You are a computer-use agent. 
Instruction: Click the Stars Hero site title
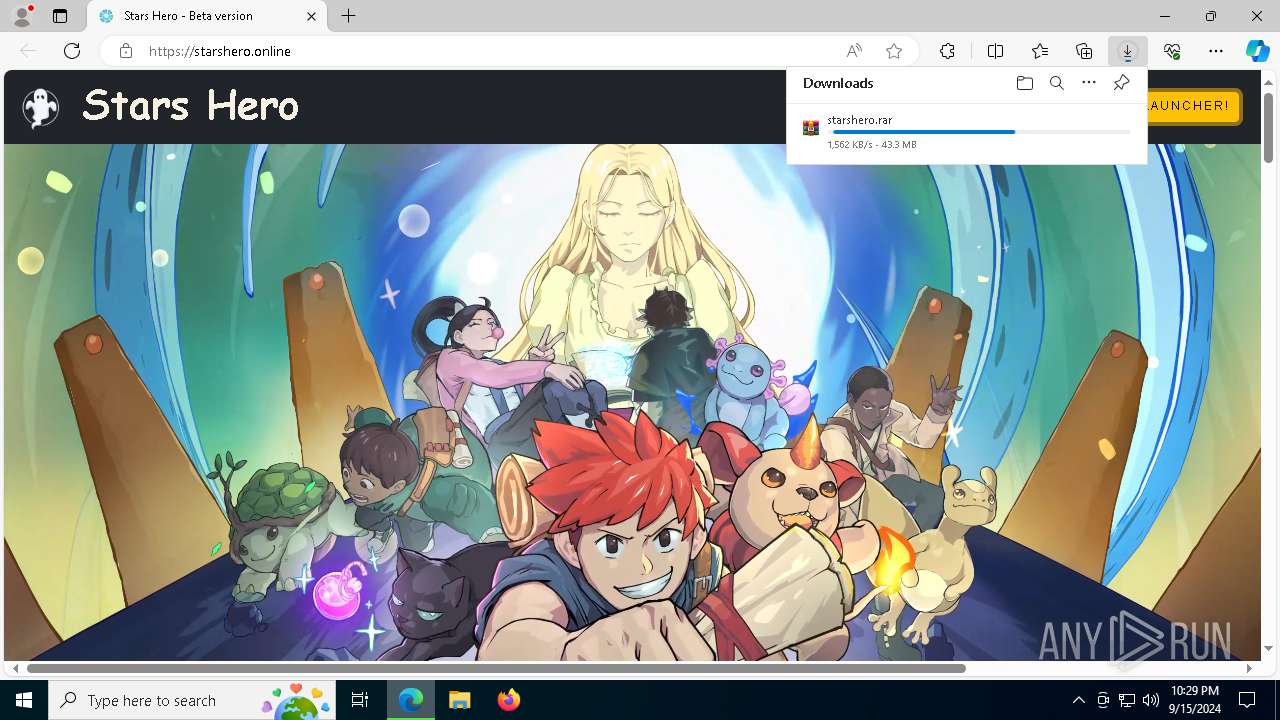coord(190,105)
